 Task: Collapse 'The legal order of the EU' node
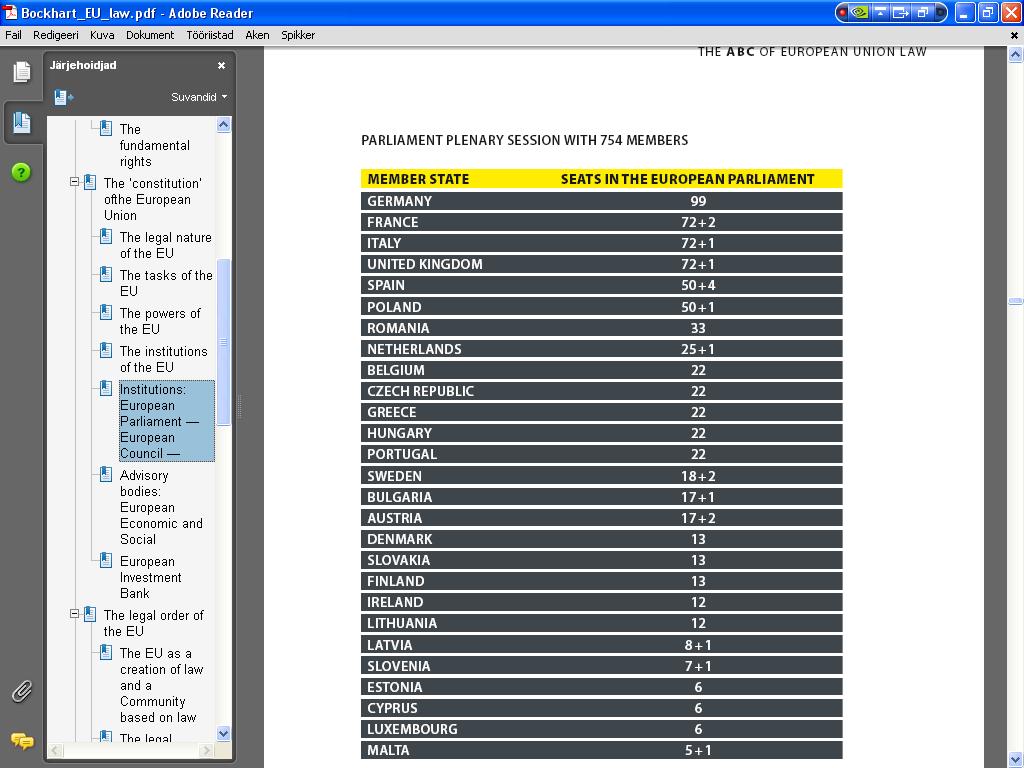click(74, 614)
